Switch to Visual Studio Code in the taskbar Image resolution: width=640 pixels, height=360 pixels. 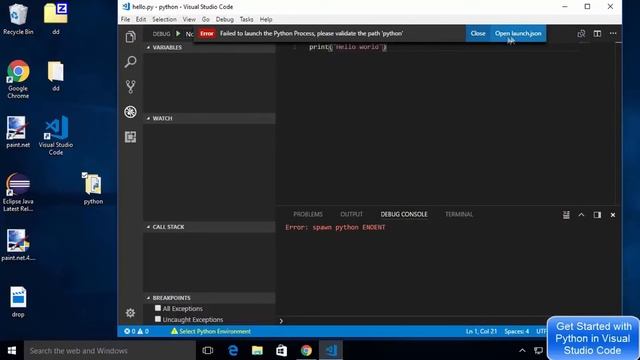tap(331, 350)
